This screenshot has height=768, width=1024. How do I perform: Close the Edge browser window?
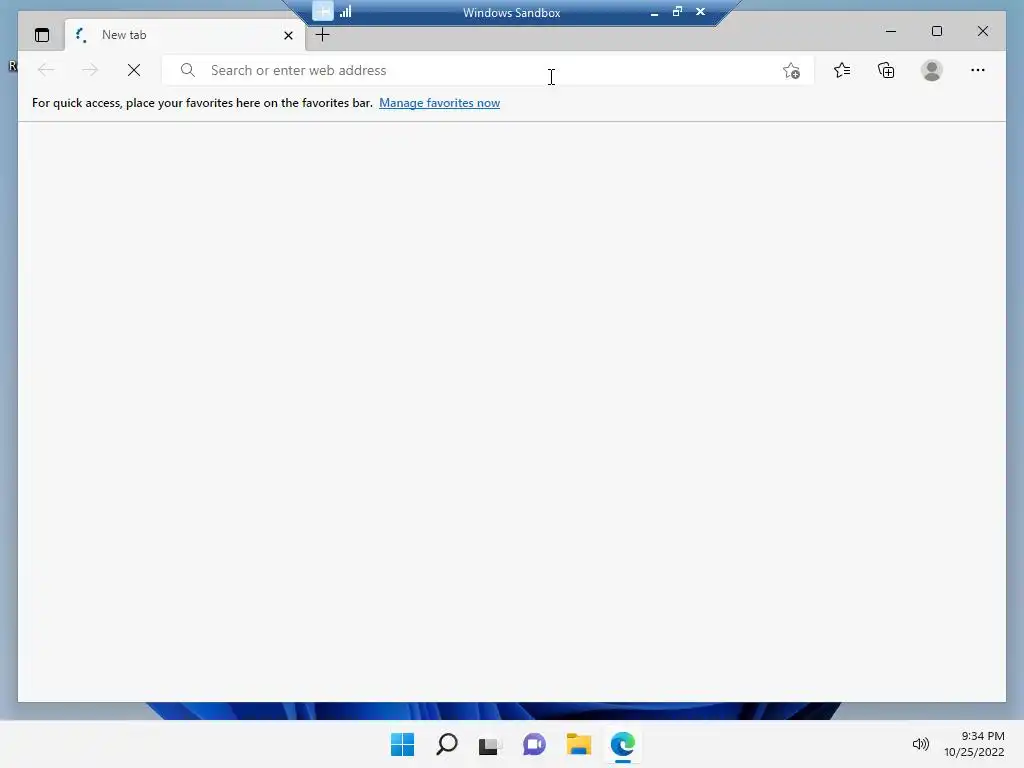coord(983,31)
